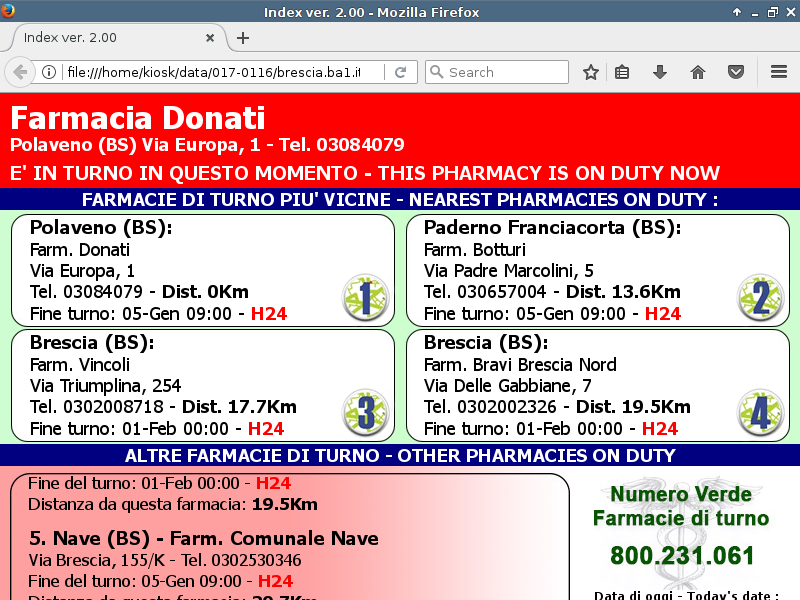Go to the Firefox home page
This screenshot has width=800, height=600.
698,72
